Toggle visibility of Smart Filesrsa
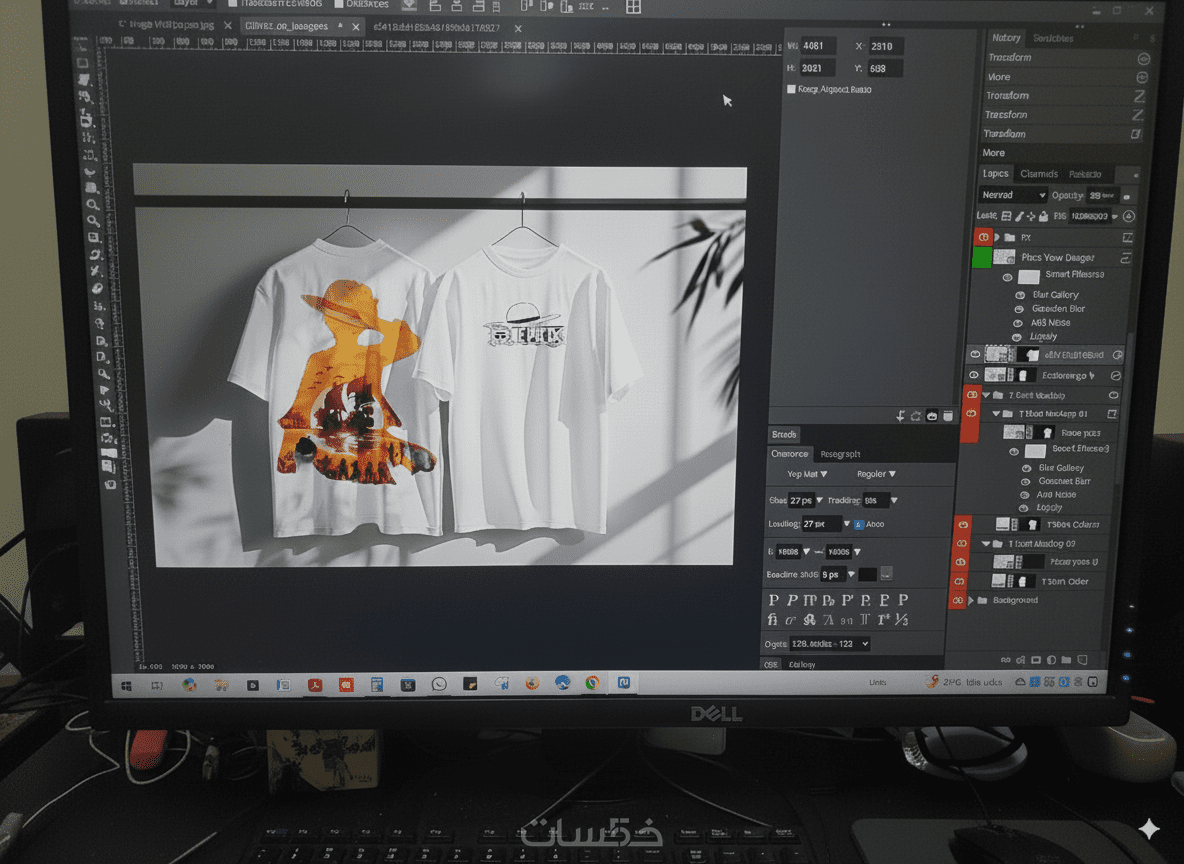This screenshot has height=864, width=1184. coord(1007,277)
